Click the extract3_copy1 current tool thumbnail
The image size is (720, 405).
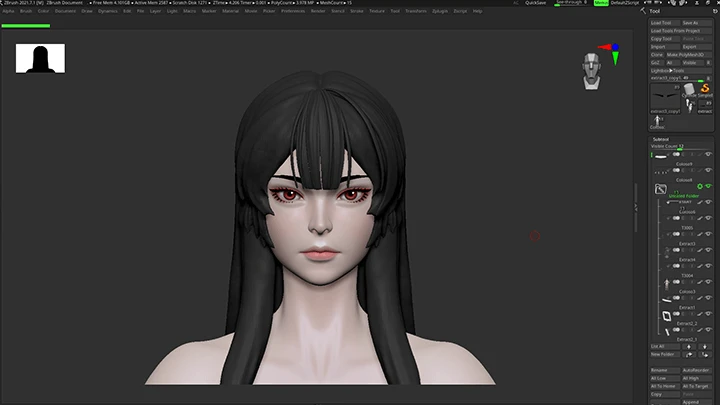pyautogui.click(x=665, y=98)
